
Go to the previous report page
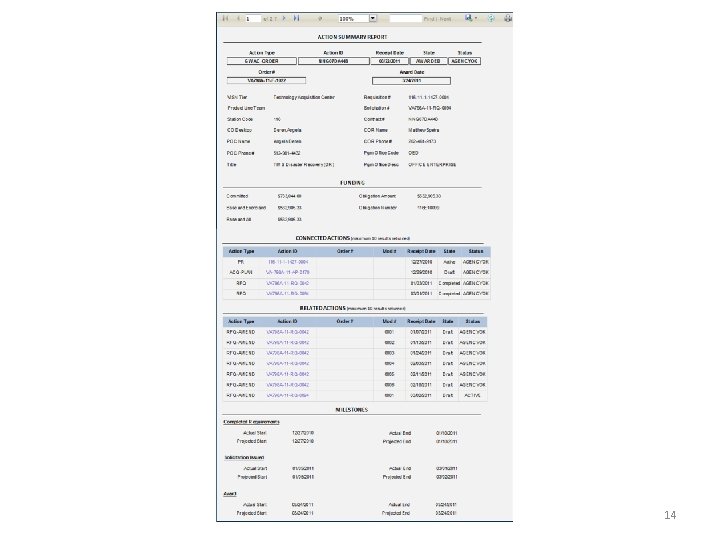[x=238, y=18]
